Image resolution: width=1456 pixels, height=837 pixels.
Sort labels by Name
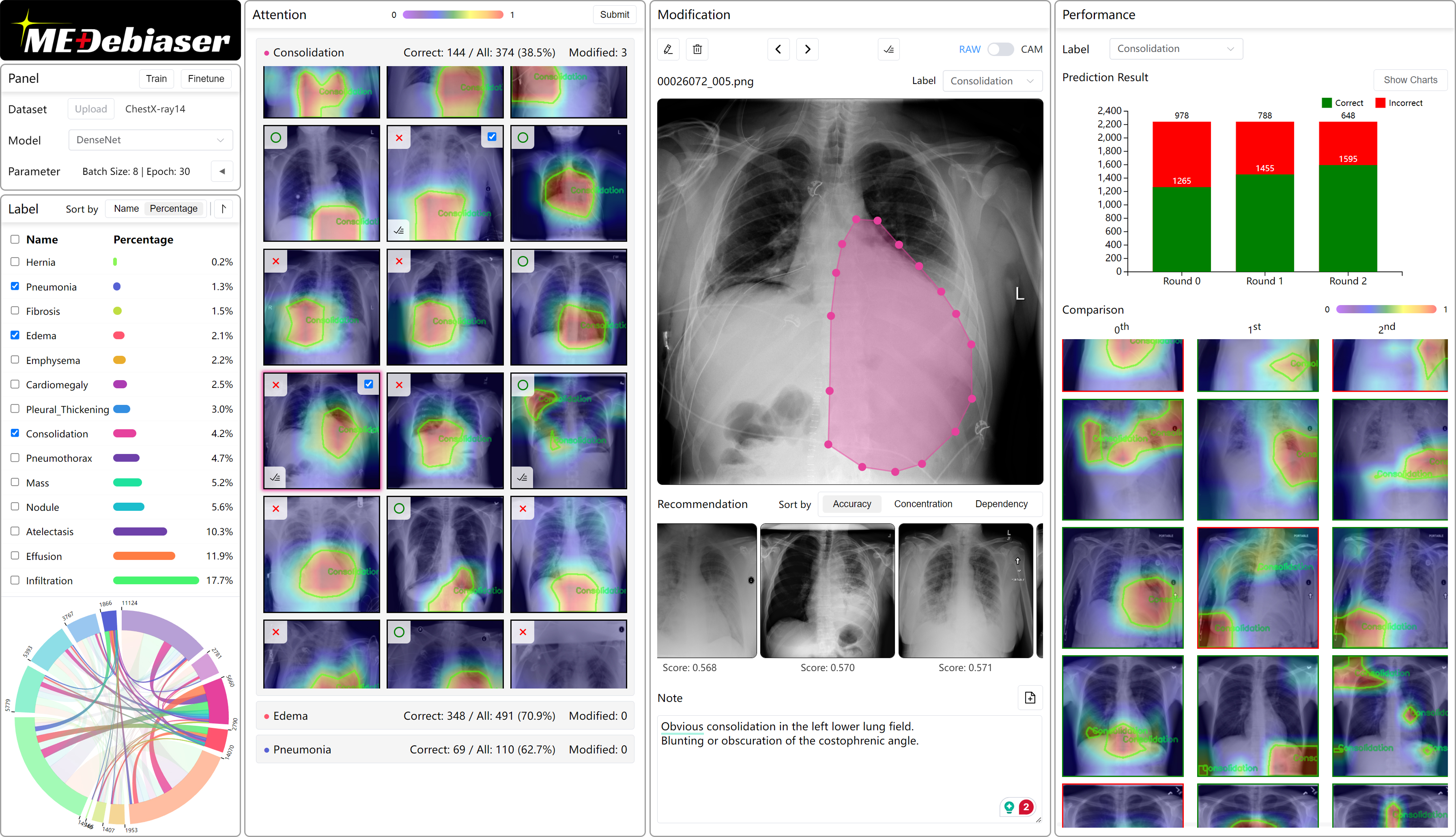126,209
